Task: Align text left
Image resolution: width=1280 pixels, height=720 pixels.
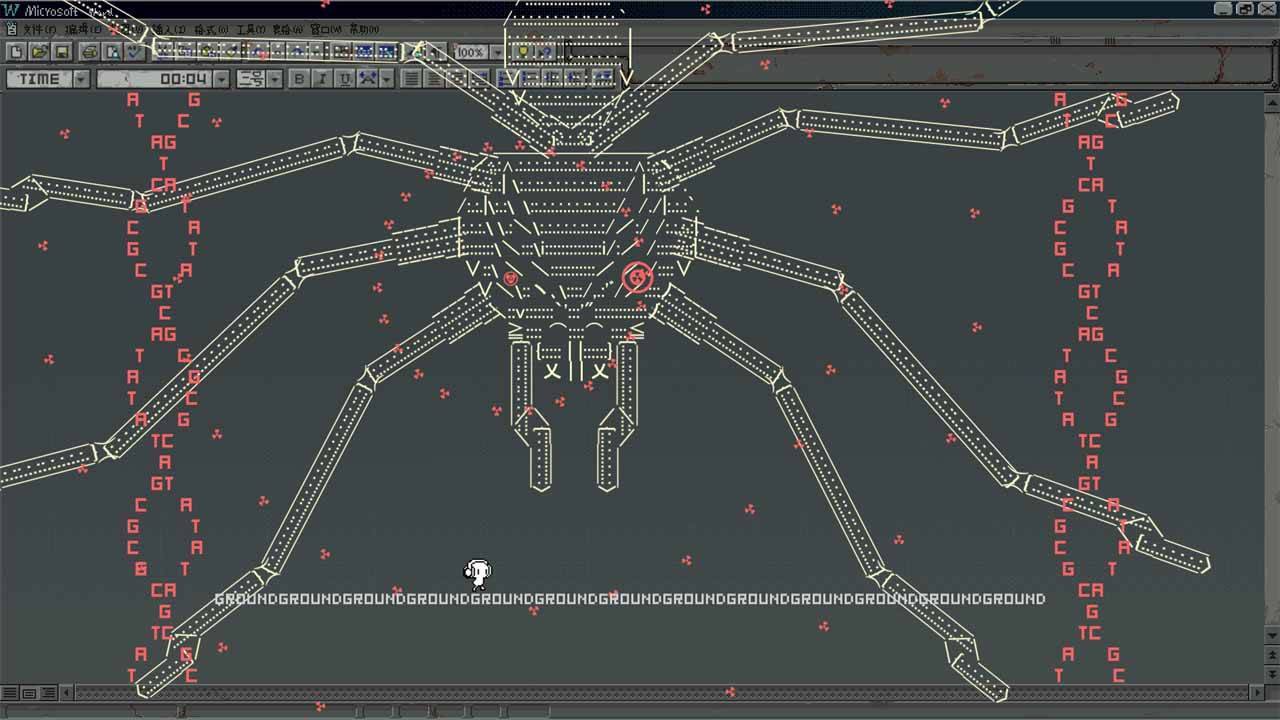Action: 411,78
